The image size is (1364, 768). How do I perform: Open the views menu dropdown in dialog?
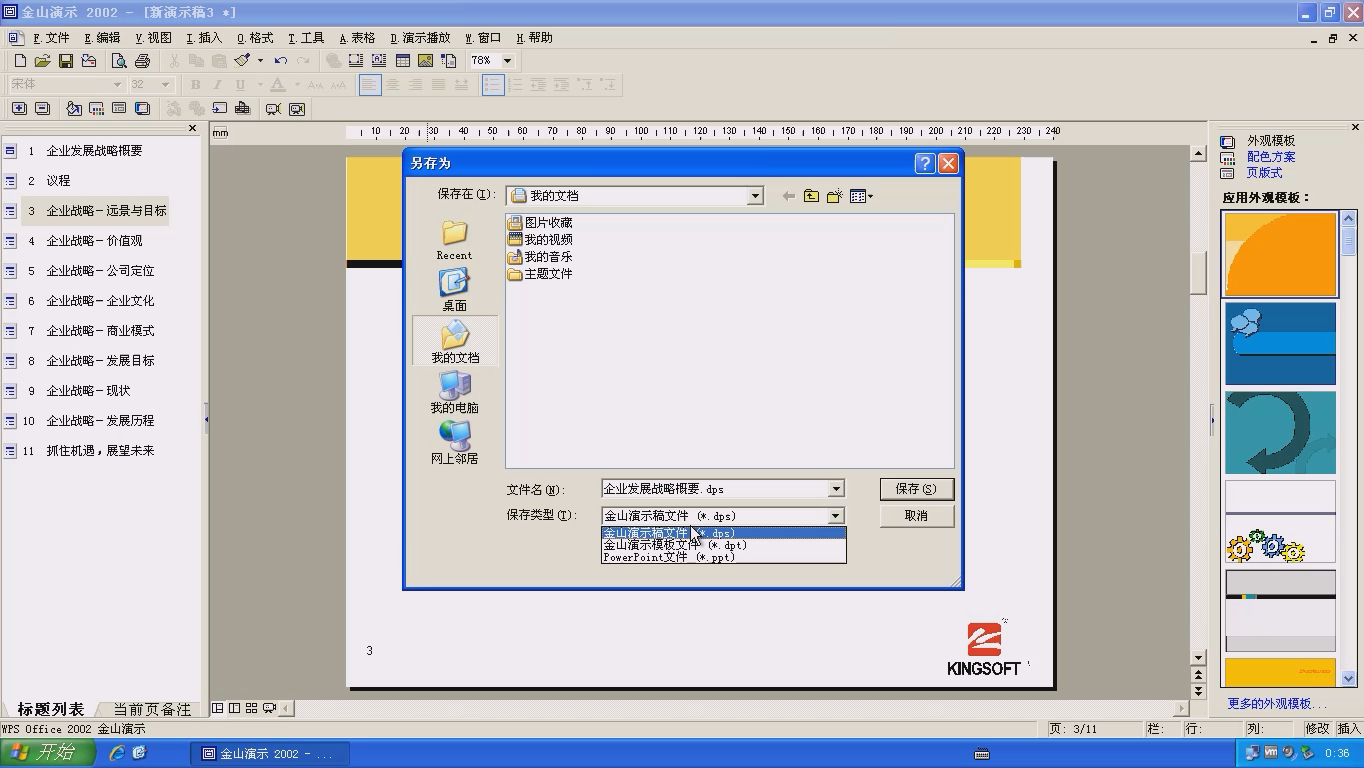861,196
